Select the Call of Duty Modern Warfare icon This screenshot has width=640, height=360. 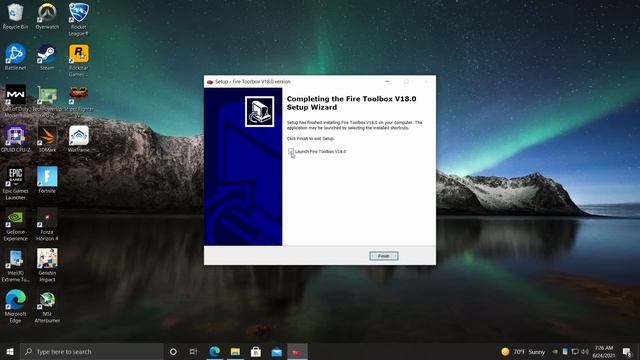coord(15,101)
